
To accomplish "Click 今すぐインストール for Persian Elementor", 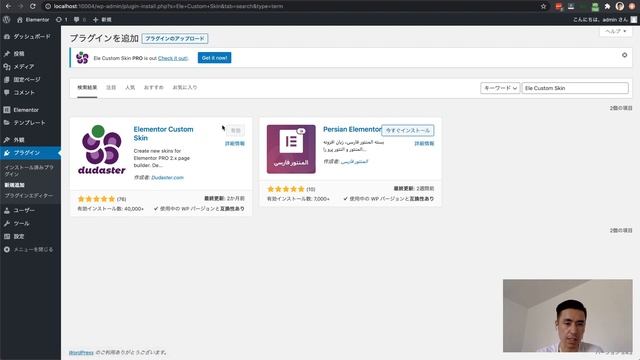I will (x=408, y=130).
